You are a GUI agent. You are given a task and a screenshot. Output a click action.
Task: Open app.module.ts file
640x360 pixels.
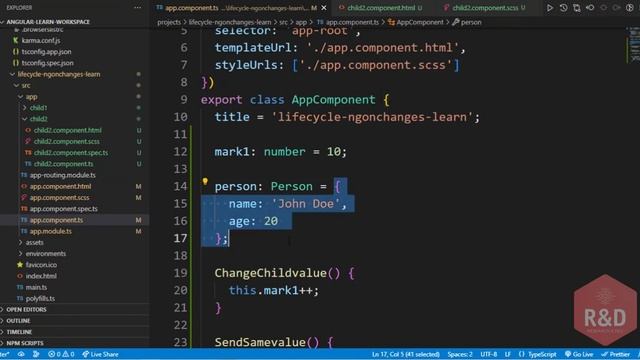(51, 231)
